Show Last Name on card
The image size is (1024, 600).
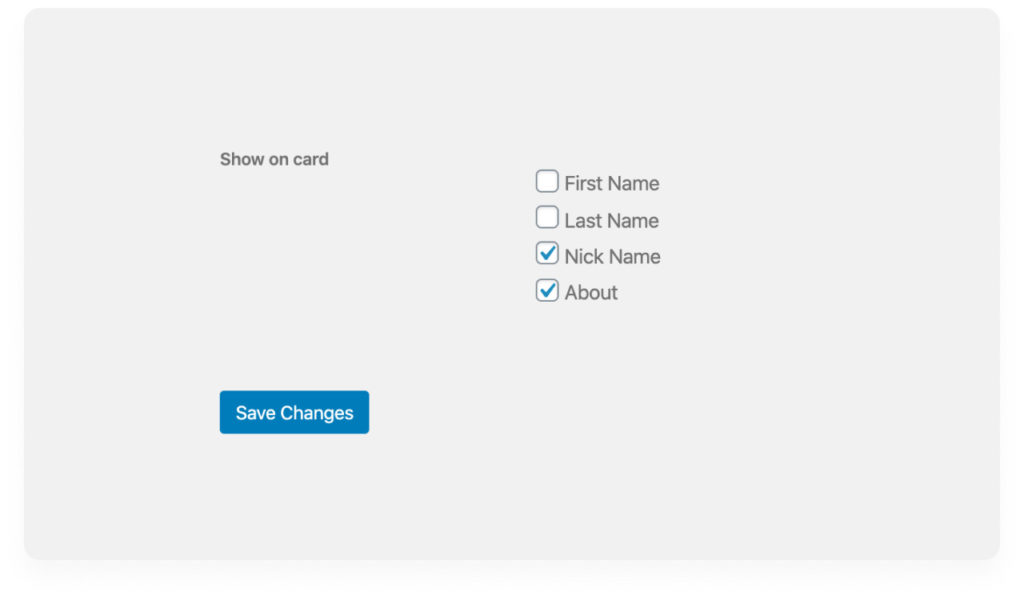(547, 217)
